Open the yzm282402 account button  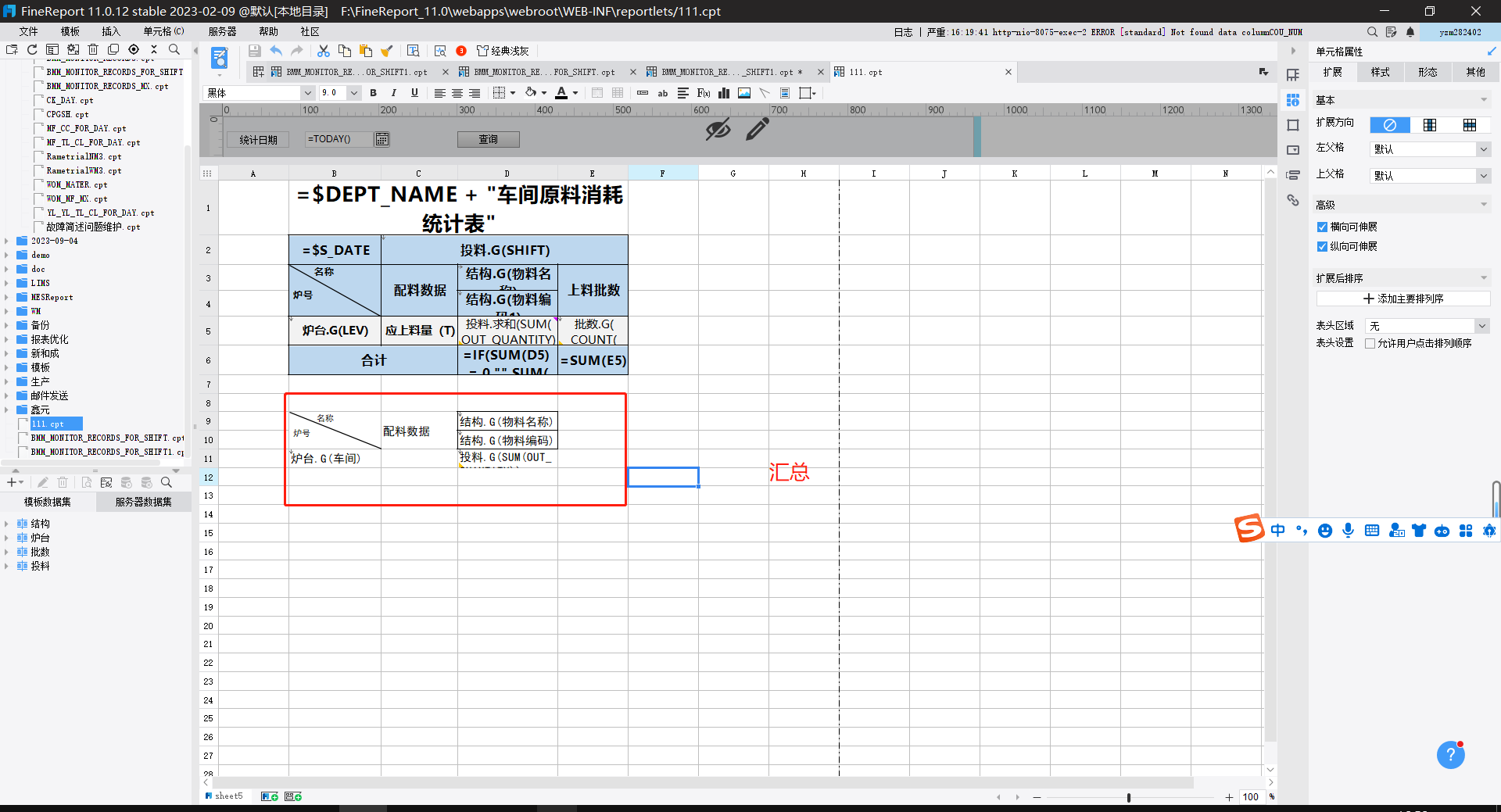pyautogui.click(x=1460, y=32)
